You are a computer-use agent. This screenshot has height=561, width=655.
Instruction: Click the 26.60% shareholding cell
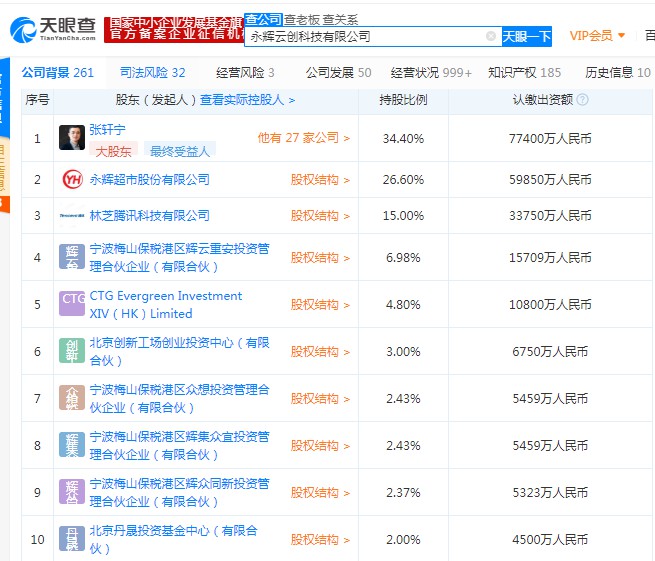tap(403, 180)
